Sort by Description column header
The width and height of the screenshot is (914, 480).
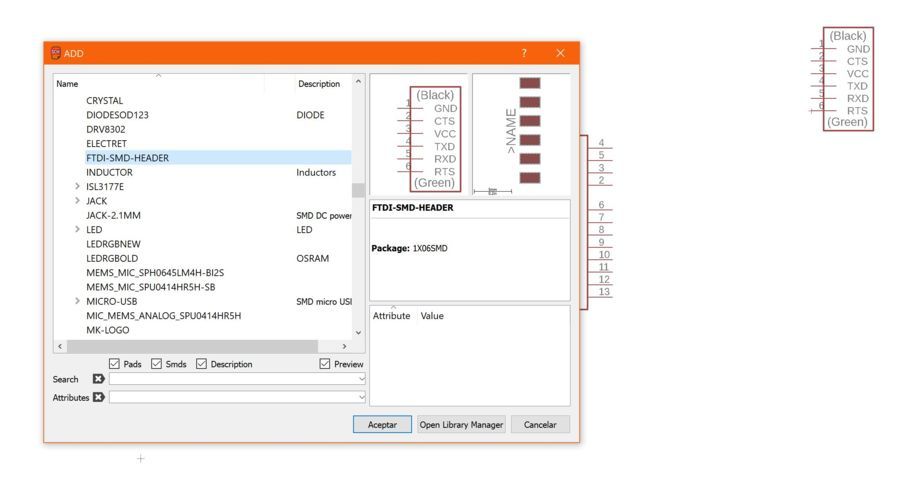[x=319, y=84]
